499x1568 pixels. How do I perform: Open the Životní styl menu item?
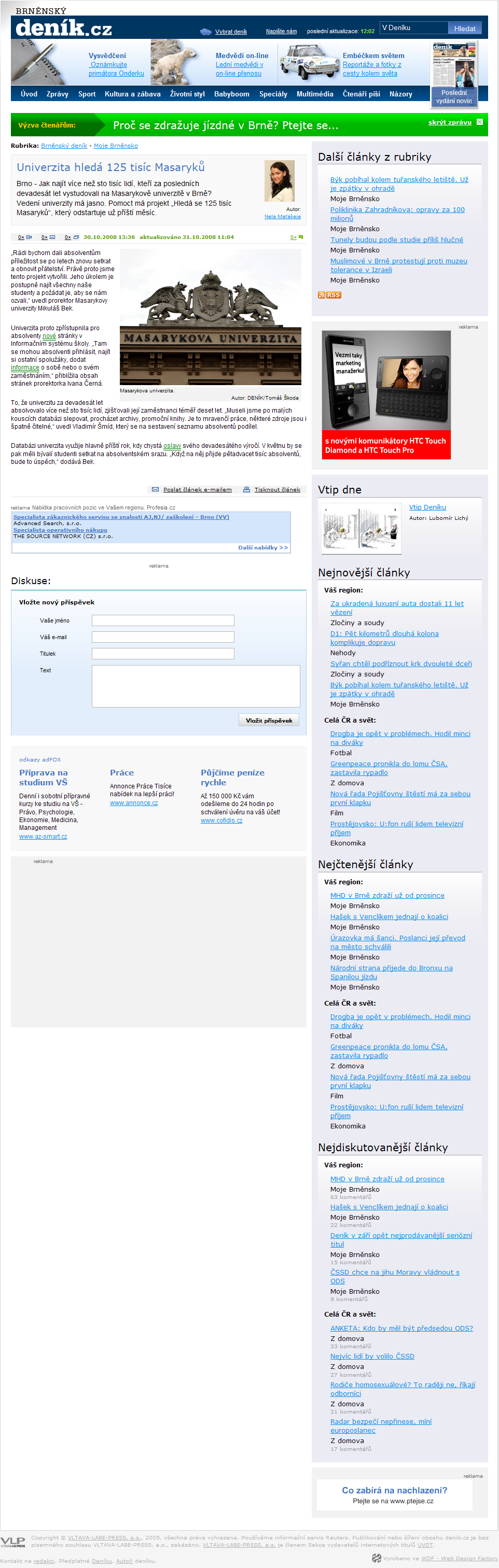tap(187, 94)
